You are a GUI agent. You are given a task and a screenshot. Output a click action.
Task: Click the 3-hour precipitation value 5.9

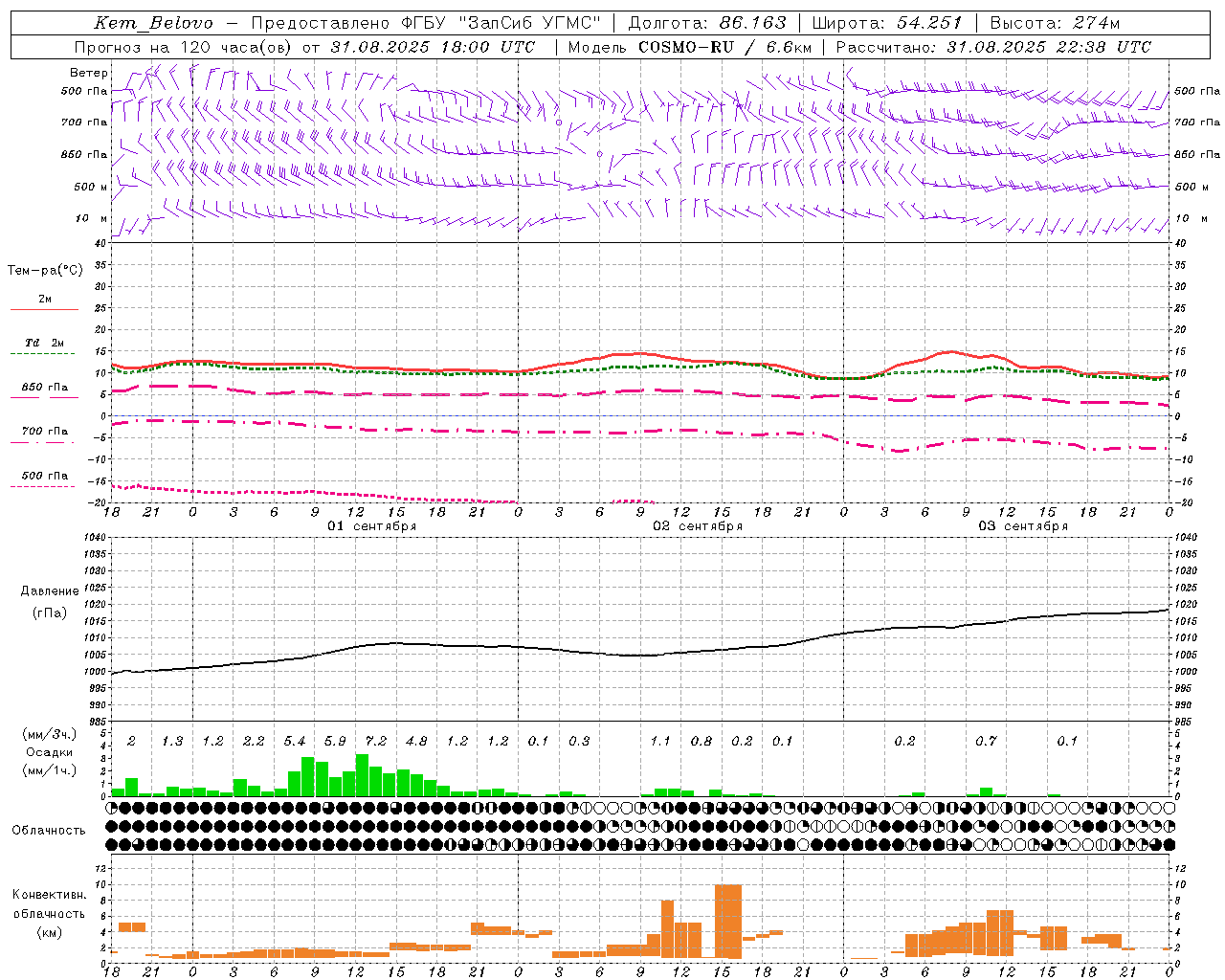tap(335, 742)
